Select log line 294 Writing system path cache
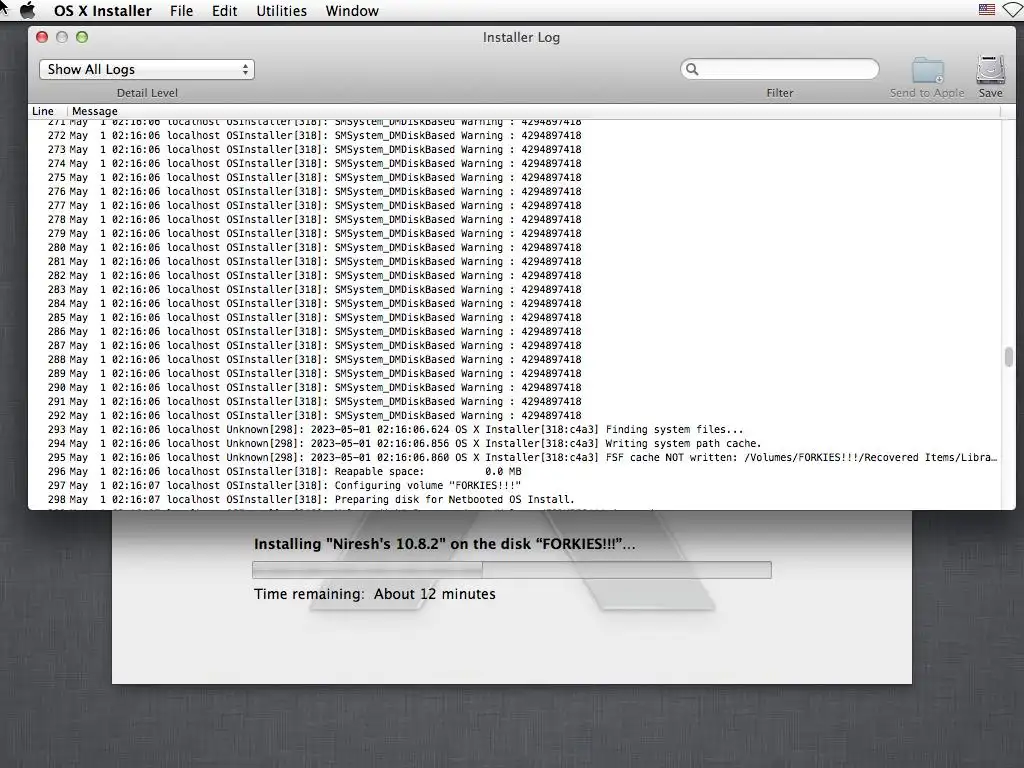 coord(514,443)
